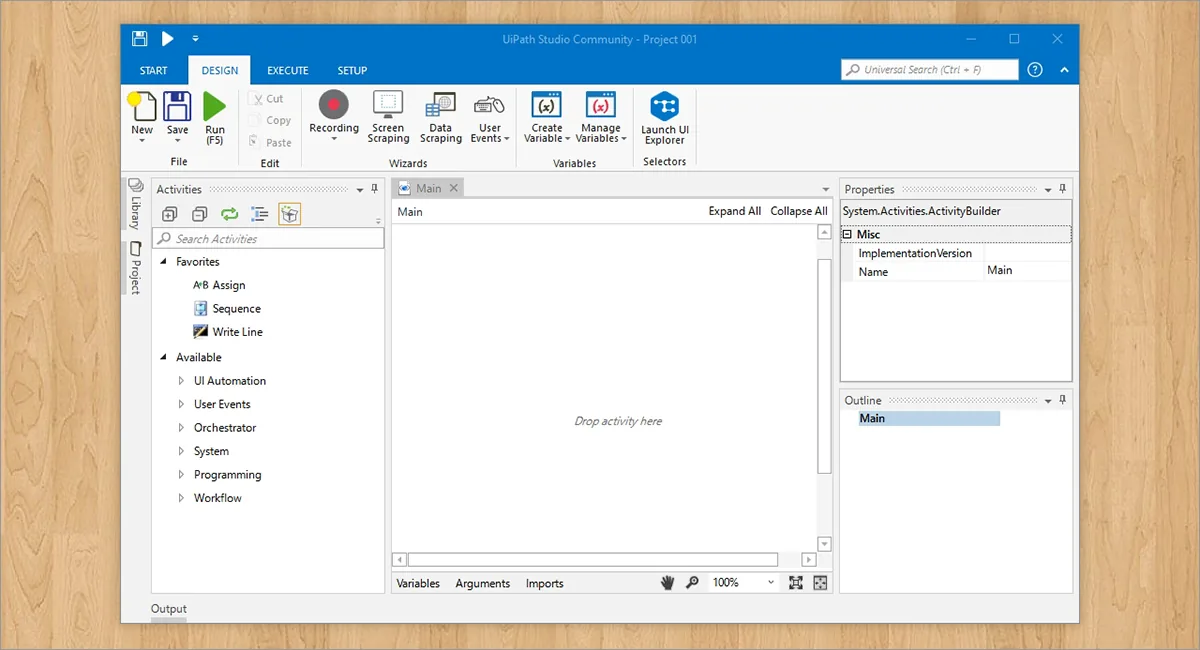Collapse the Available tree group

click(164, 358)
